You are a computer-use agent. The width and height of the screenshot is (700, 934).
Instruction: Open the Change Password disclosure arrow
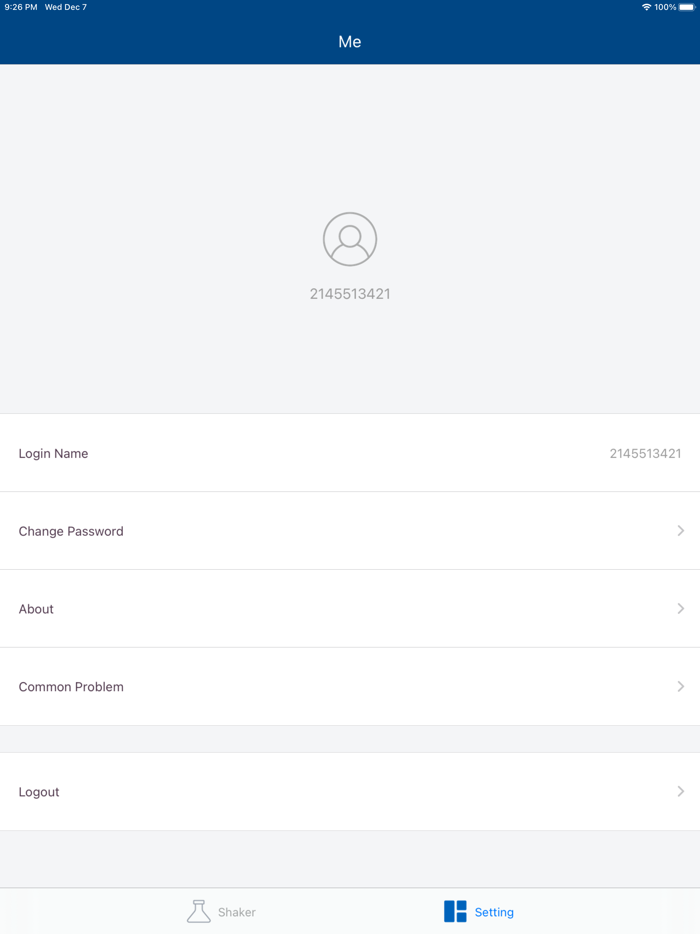click(x=681, y=530)
